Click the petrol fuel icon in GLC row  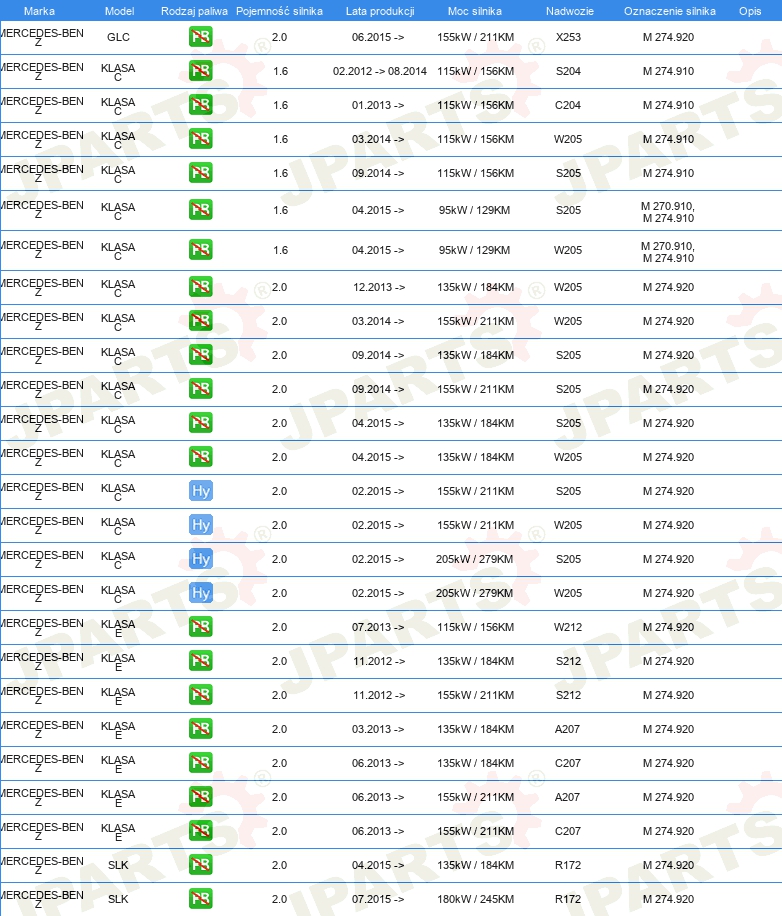tap(200, 37)
